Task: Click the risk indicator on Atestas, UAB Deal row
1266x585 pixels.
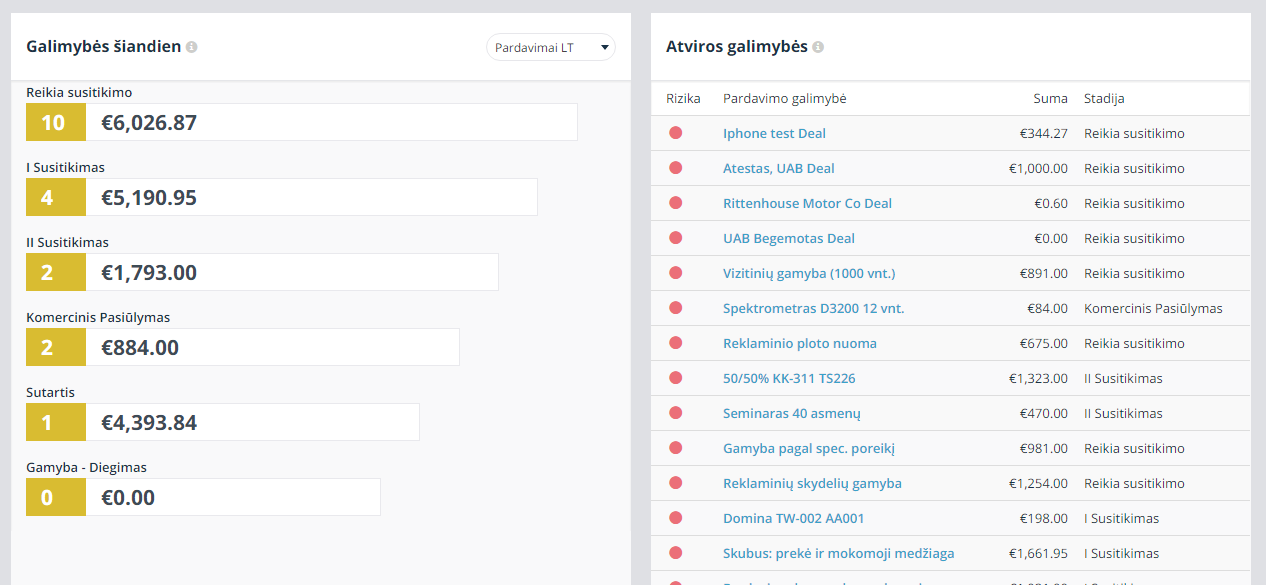Action: (675, 168)
